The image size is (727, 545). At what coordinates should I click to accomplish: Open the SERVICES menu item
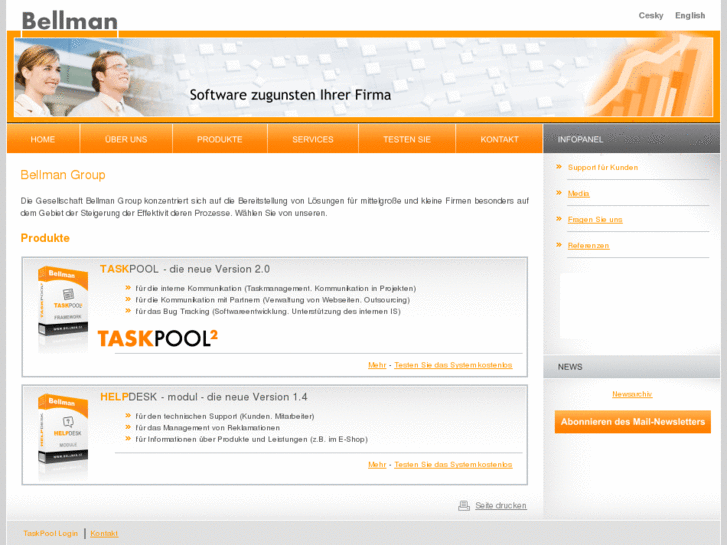(313, 139)
